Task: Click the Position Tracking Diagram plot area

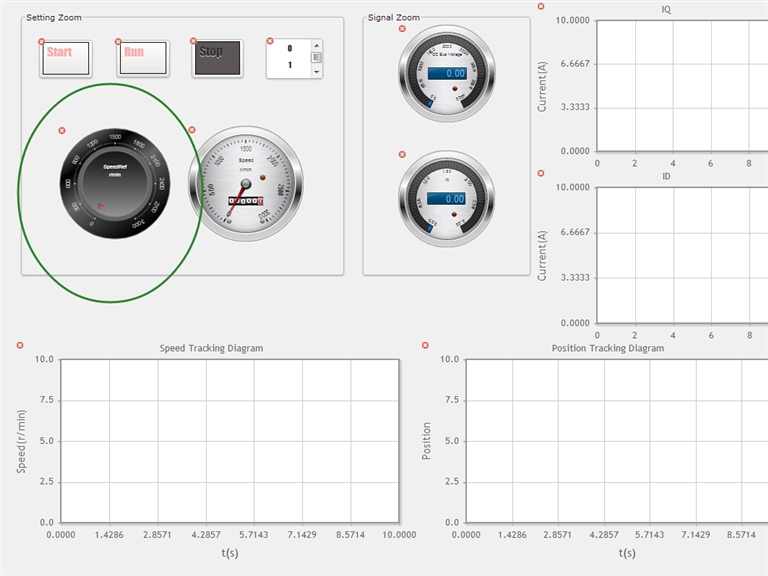Action: click(617, 441)
